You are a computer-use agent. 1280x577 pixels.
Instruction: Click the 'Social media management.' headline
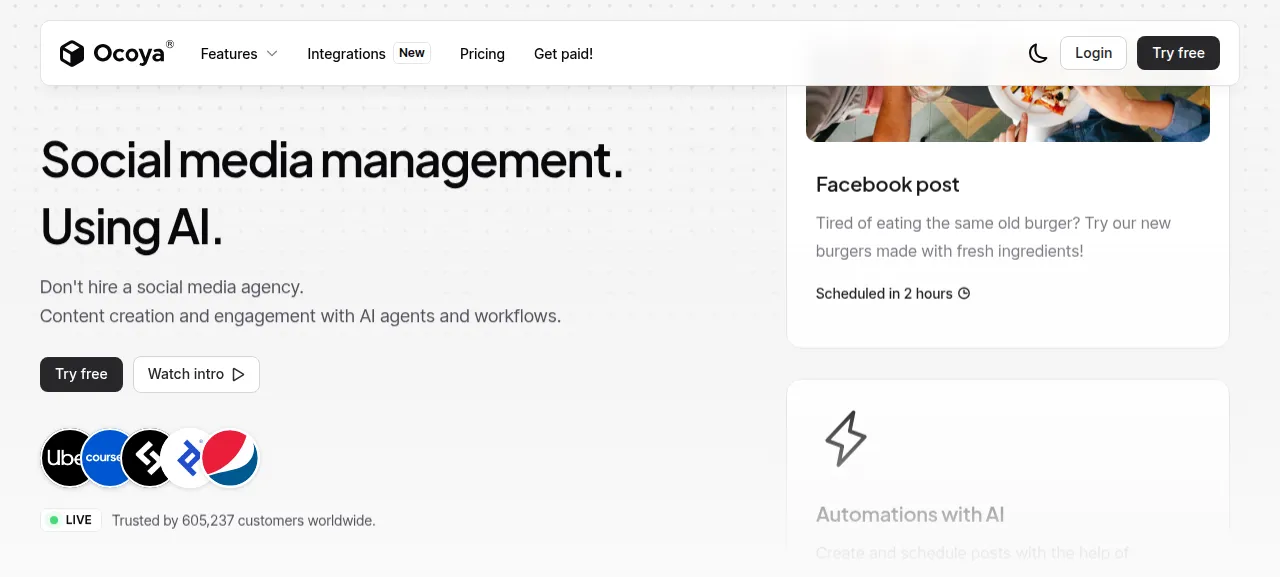(x=332, y=160)
